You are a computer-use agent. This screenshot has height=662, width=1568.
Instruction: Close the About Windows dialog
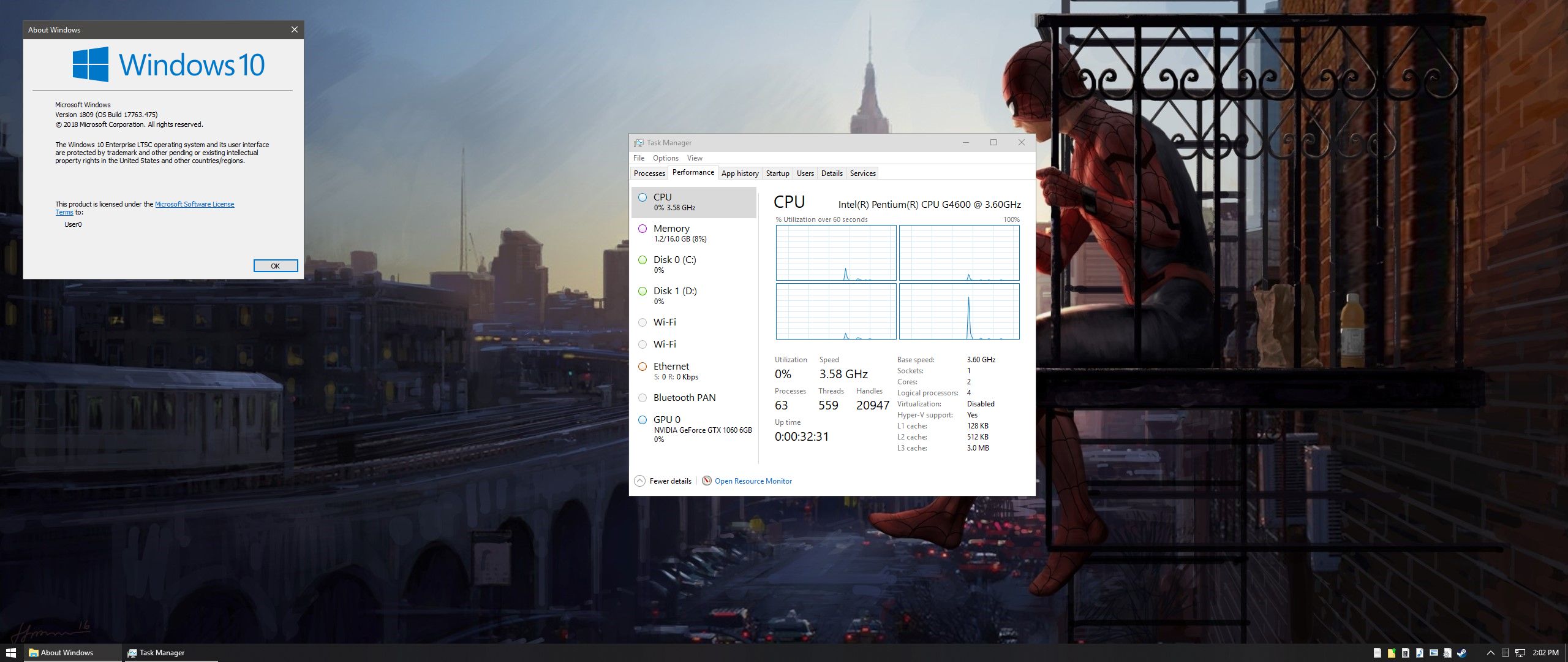click(294, 29)
